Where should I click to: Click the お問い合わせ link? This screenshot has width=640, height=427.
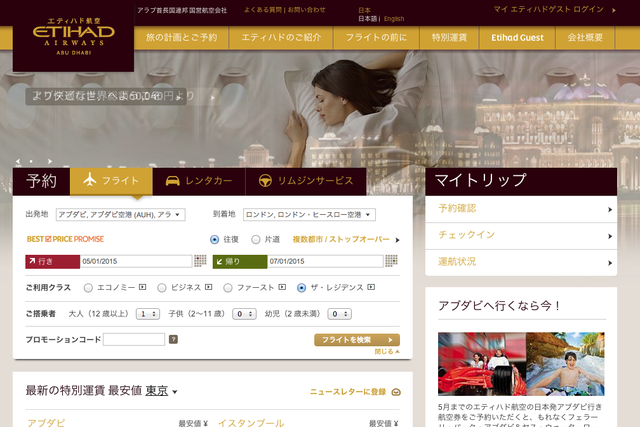307,10
